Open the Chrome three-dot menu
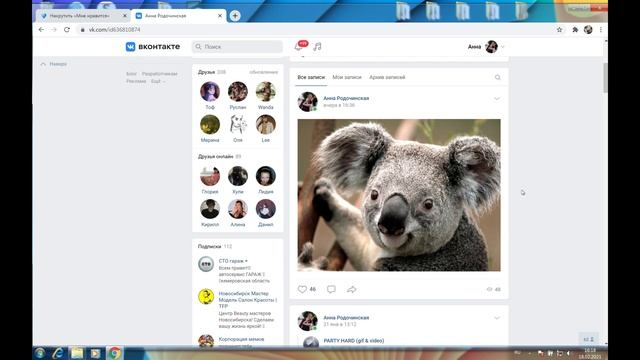 point(601,29)
